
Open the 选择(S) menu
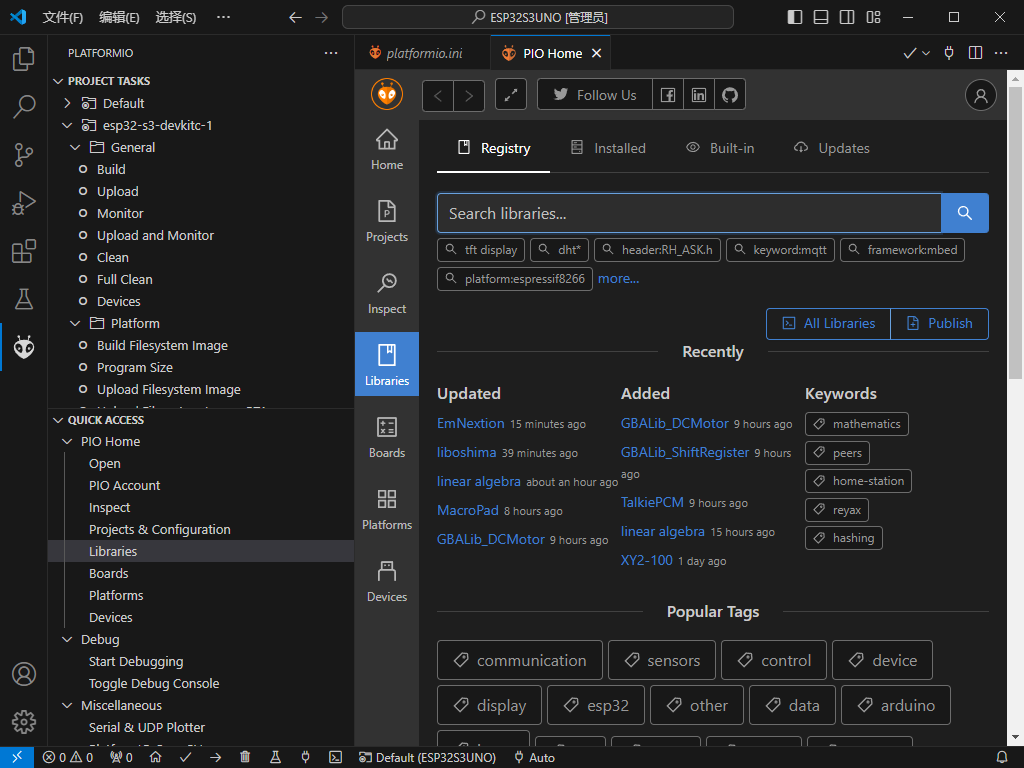[176, 17]
